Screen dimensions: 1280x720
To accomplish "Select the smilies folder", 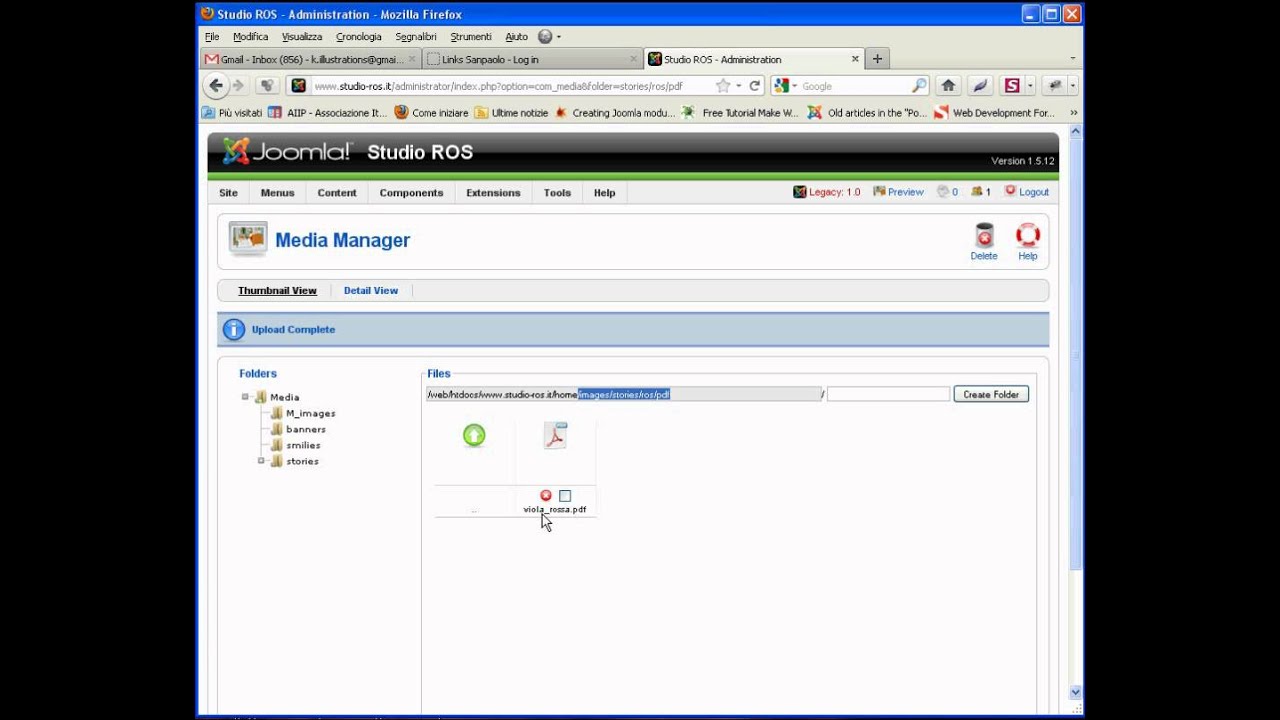I will (x=303, y=445).
